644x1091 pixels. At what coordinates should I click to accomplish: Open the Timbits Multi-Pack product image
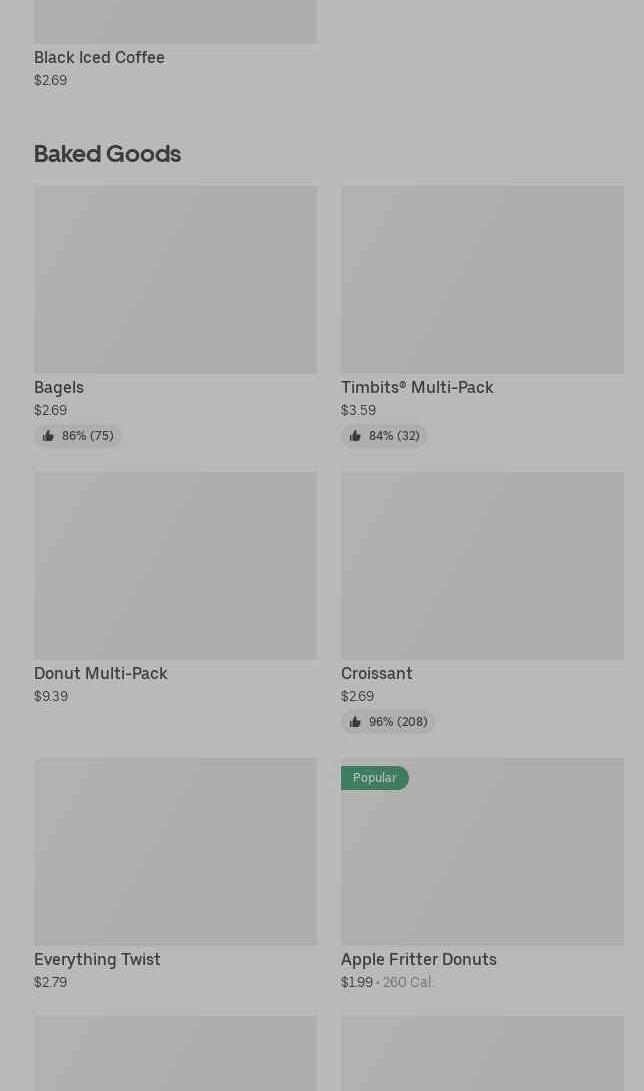coord(482,279)
